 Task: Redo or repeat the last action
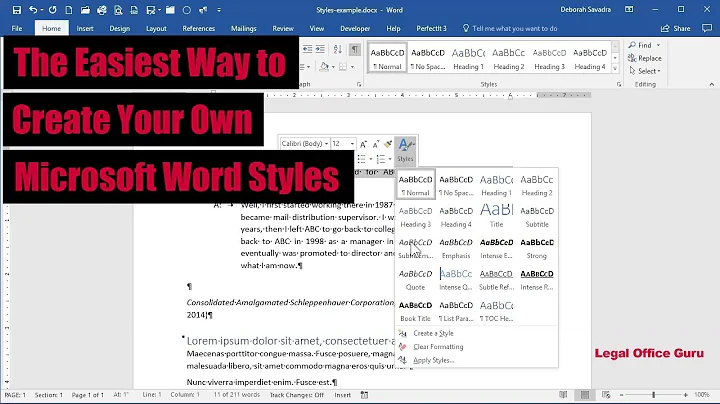click(52, 10)
